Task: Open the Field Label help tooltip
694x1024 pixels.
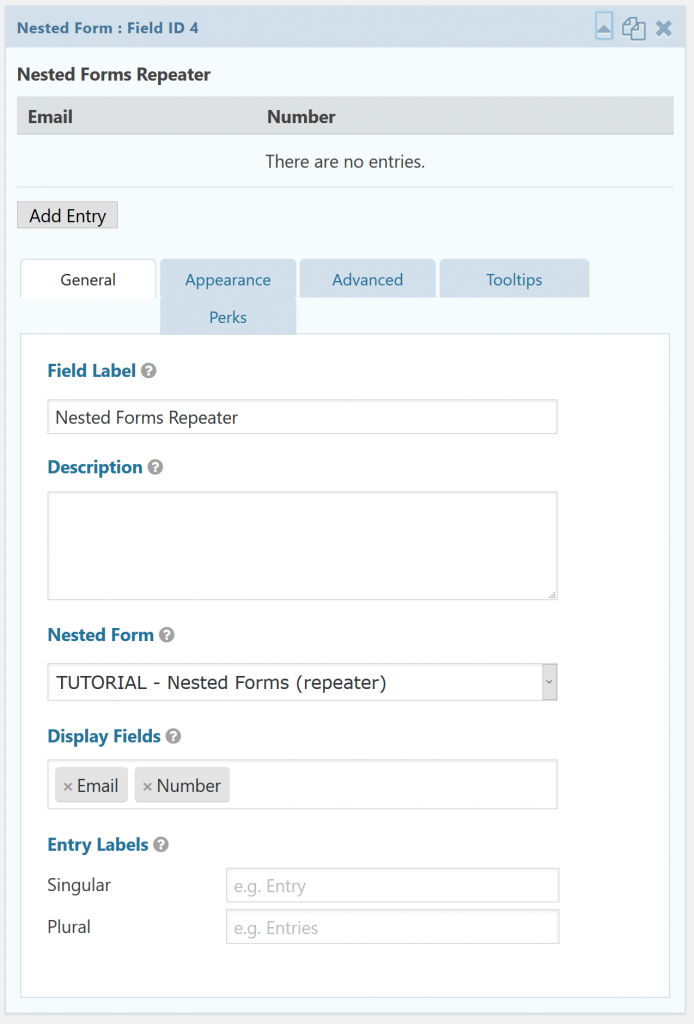Action: pos(149,371)
